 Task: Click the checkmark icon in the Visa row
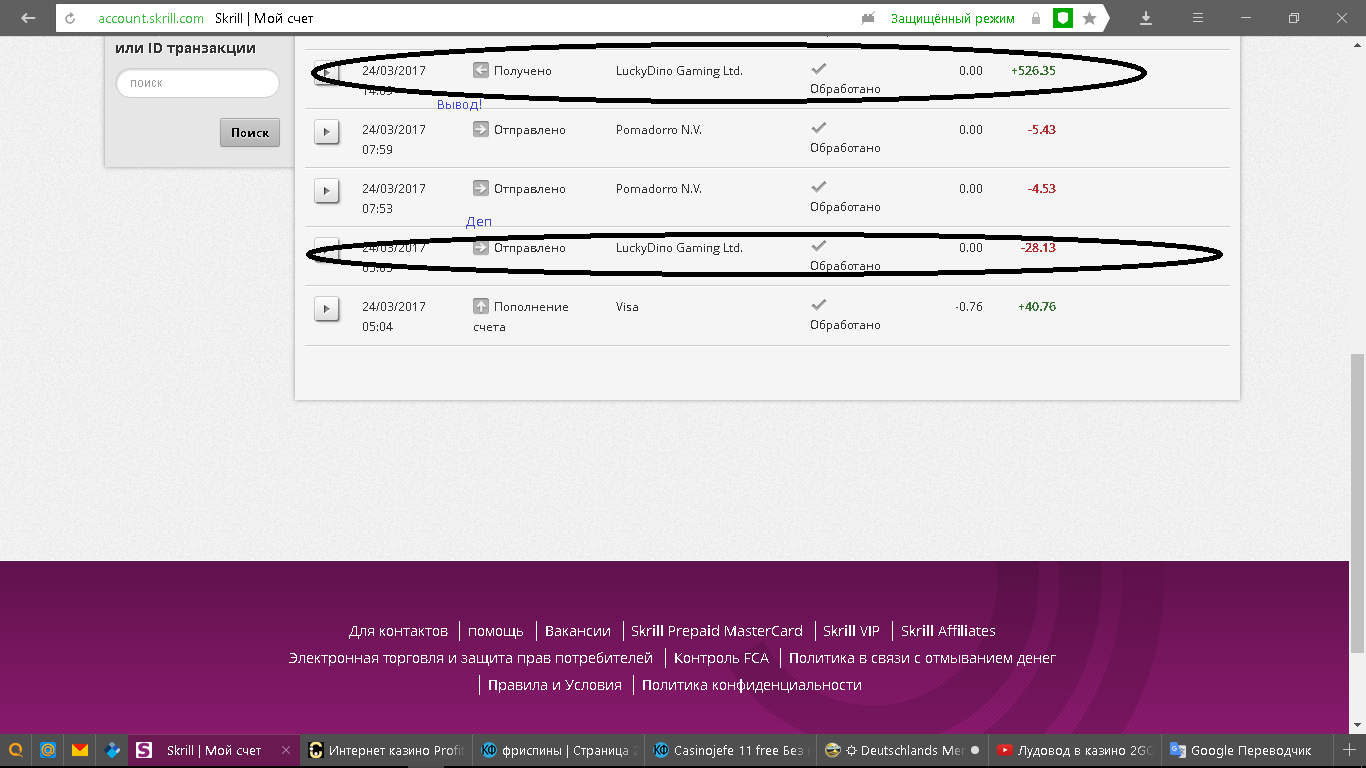coord(819,304)
